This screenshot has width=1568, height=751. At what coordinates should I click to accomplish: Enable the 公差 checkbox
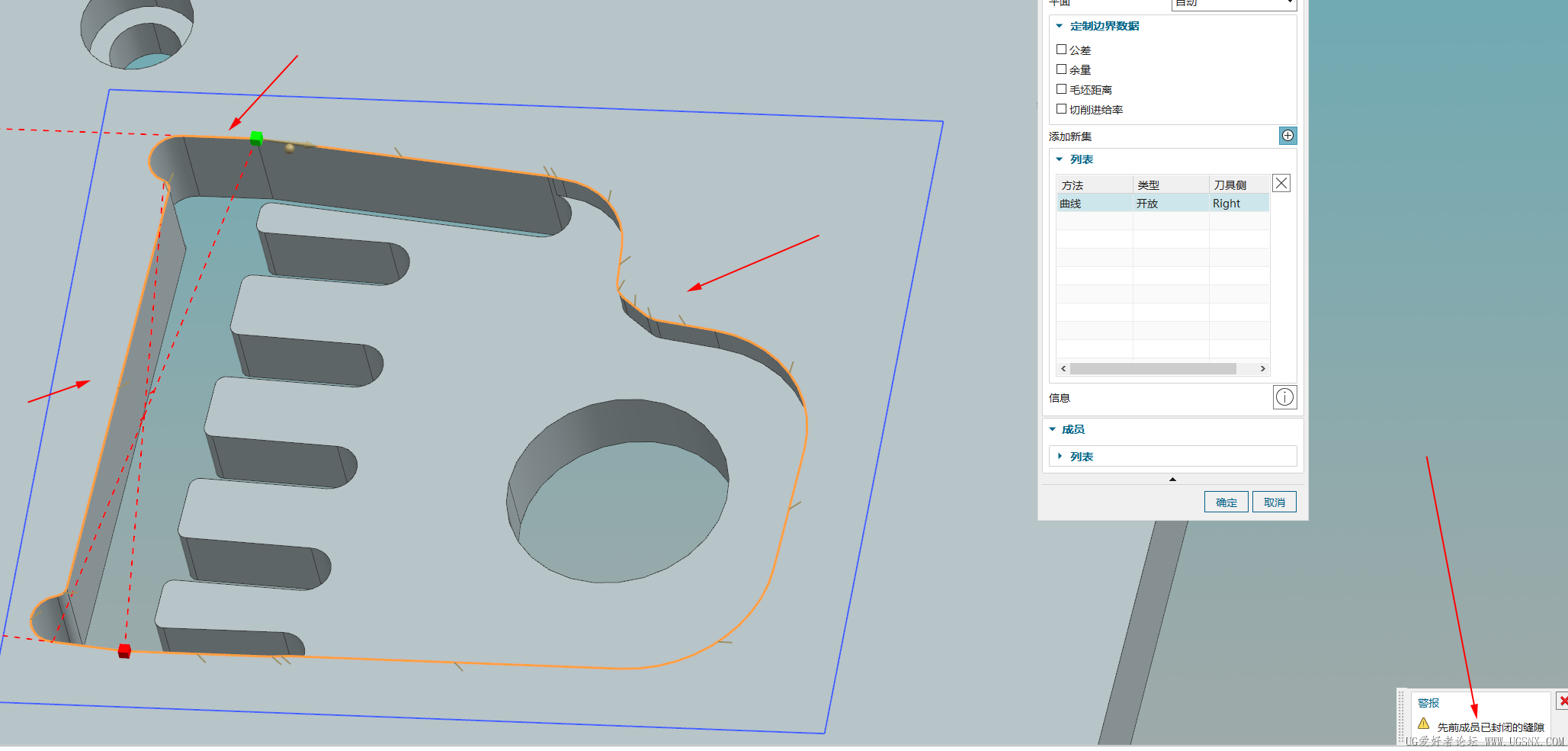(1061, 50)
